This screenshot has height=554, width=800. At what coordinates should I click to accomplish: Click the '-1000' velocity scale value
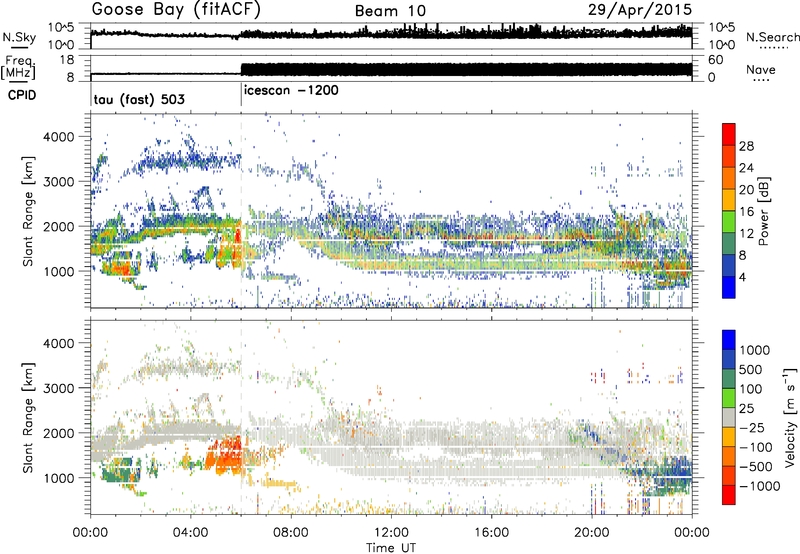tap(760, 486)
